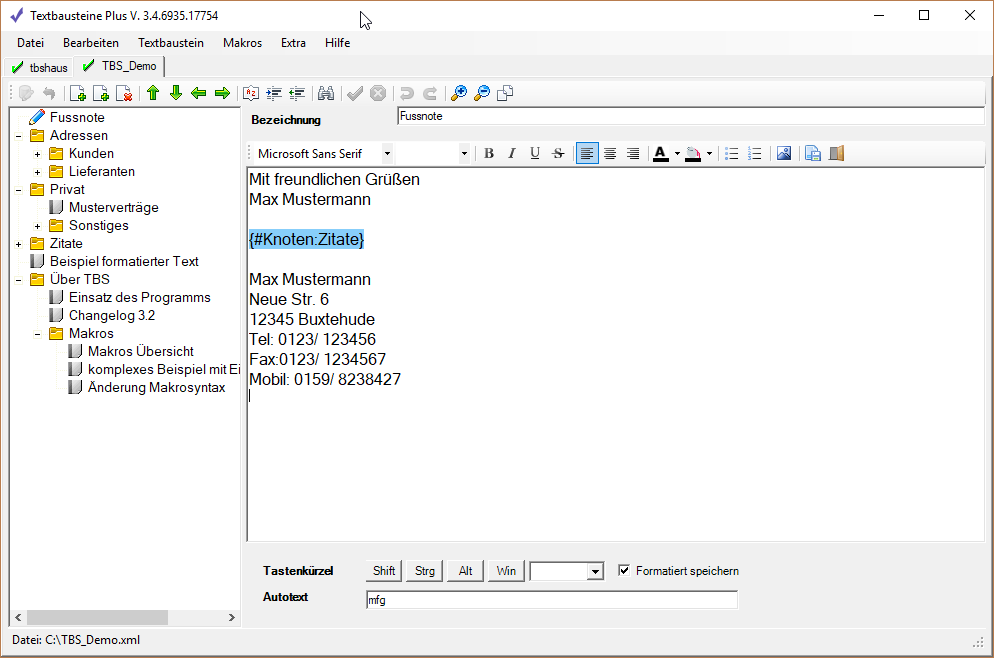Click the undo curved arrow icon

tap(406, 93)
